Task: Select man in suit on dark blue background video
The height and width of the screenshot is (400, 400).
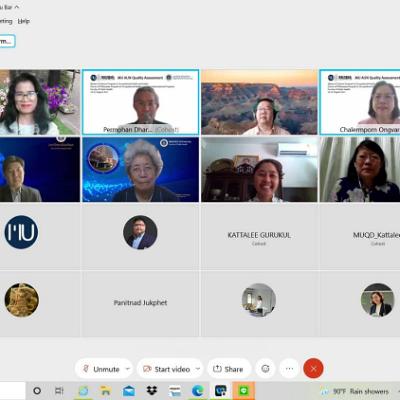Action: pyautogui.click(x=40, y=170)
